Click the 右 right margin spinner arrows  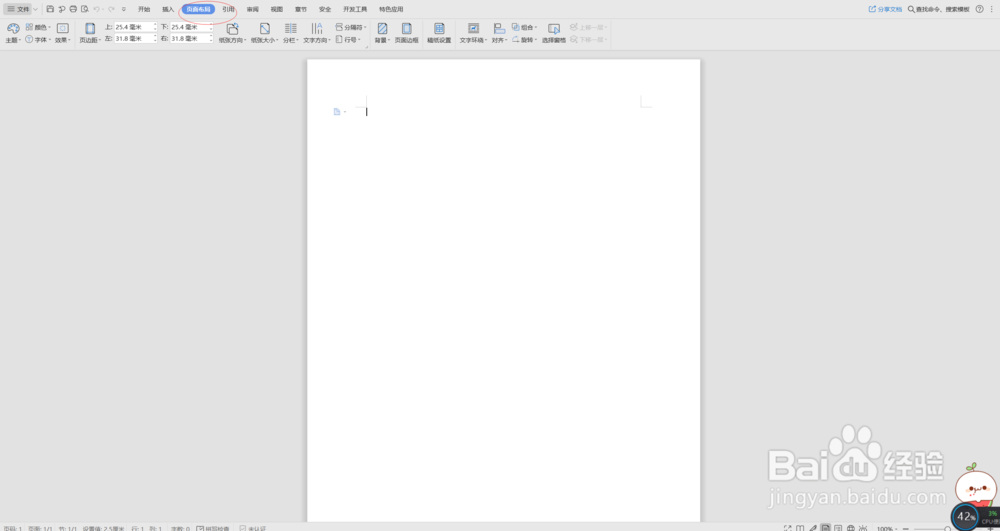[x=211, y=39]
